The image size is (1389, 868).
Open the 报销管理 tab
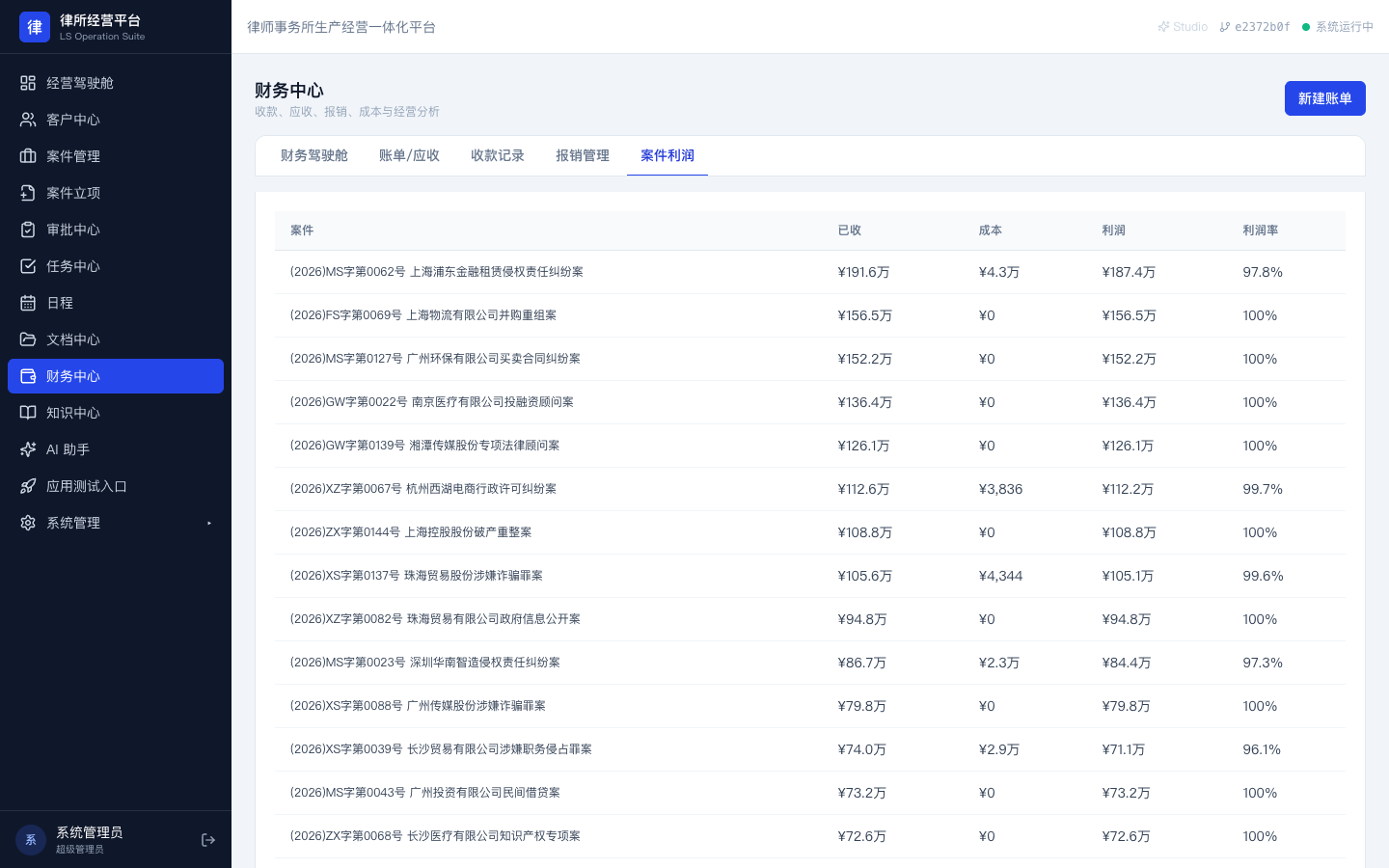point(583,155)
